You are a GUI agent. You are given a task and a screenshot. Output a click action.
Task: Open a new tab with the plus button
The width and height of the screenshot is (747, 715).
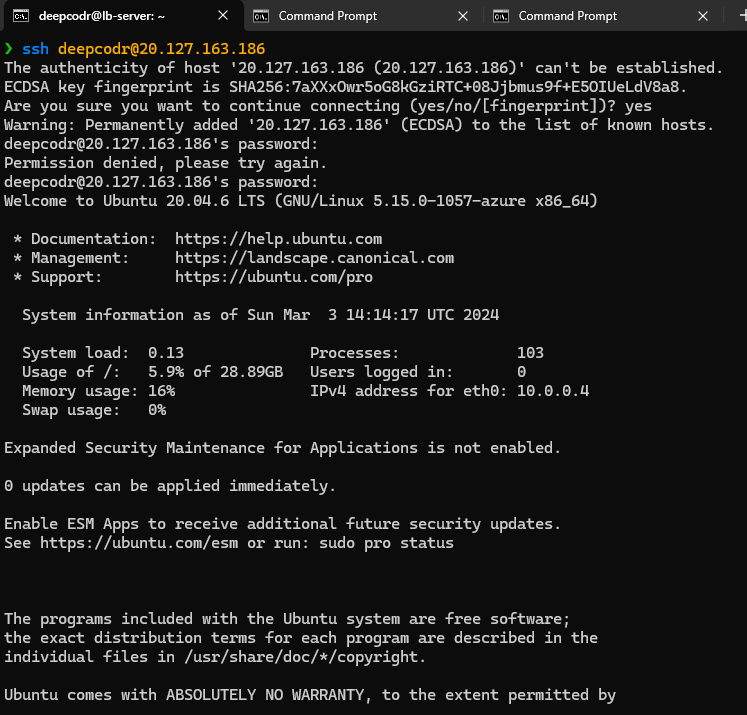[x=737, y=16]
